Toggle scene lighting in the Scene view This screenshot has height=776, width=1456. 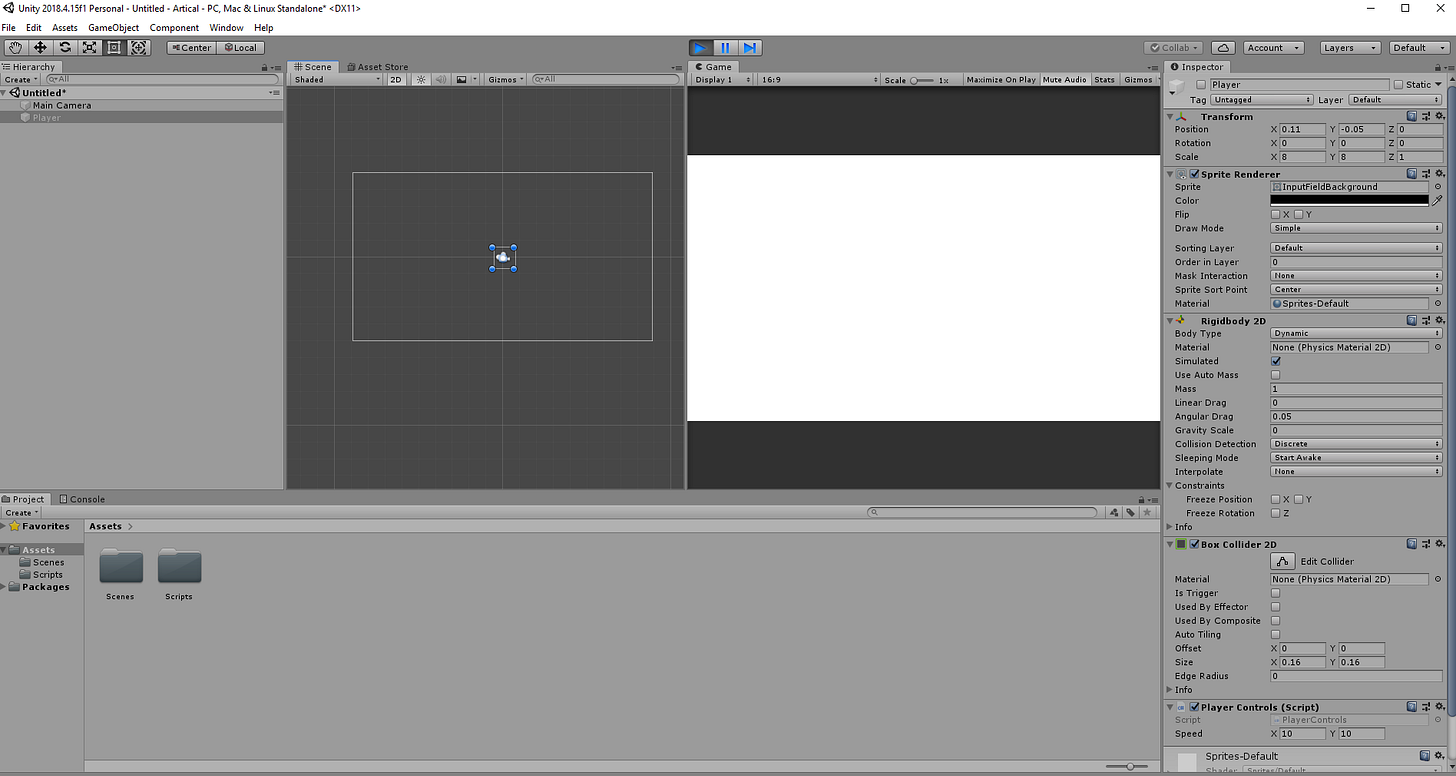point(420,79)
